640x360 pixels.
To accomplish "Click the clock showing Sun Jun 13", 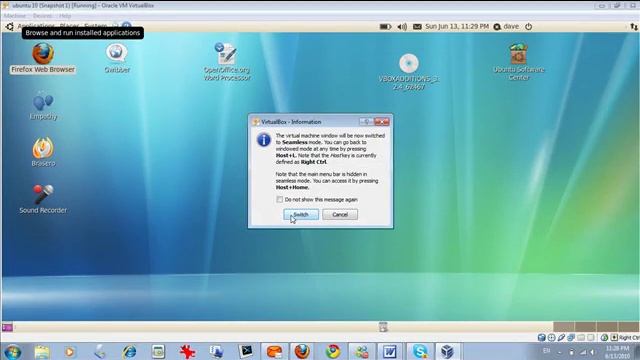I will [457, 27].
